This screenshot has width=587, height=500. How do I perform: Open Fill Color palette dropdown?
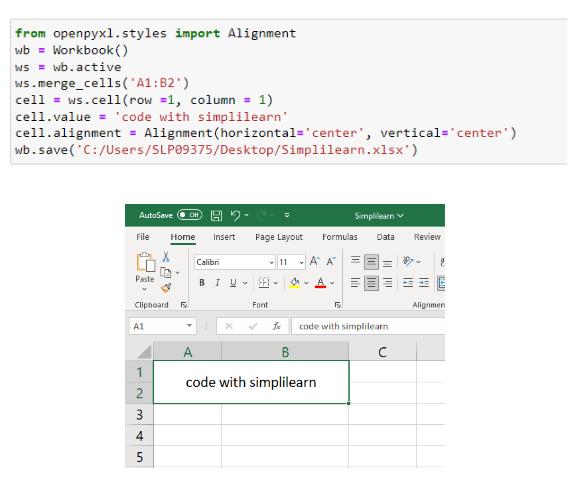coord(306,283)
